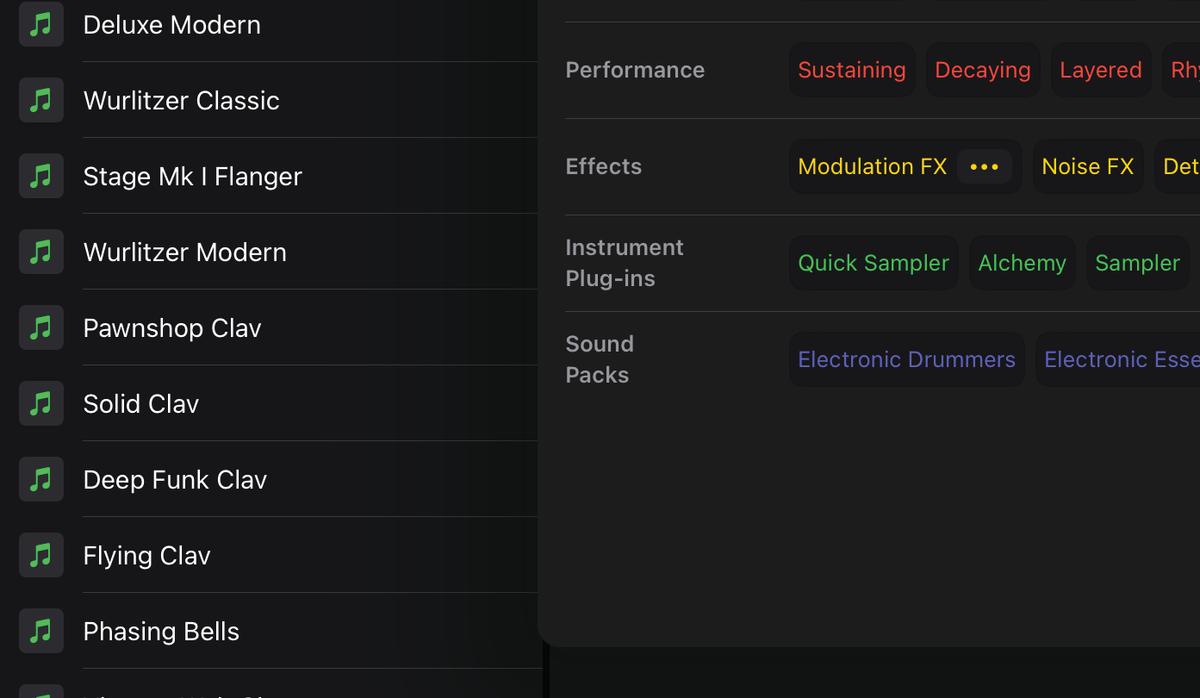The height and width of the screenshot is (698, 1200).
Task: Click the note icon next to Deluxe Modern
Action: 40,24
